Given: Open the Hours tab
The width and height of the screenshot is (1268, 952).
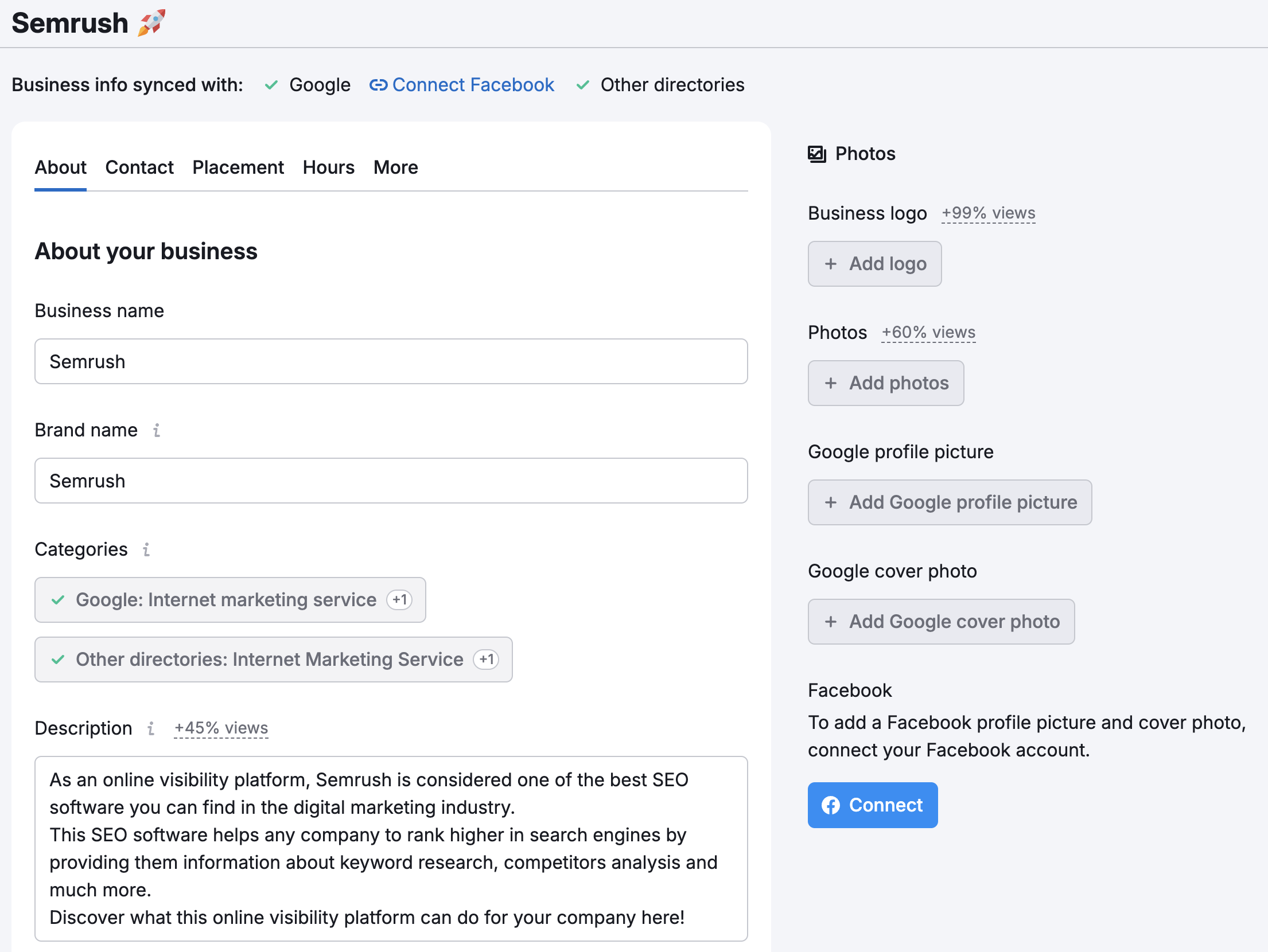Looking at the screenshot, I should tap(328, 167).
